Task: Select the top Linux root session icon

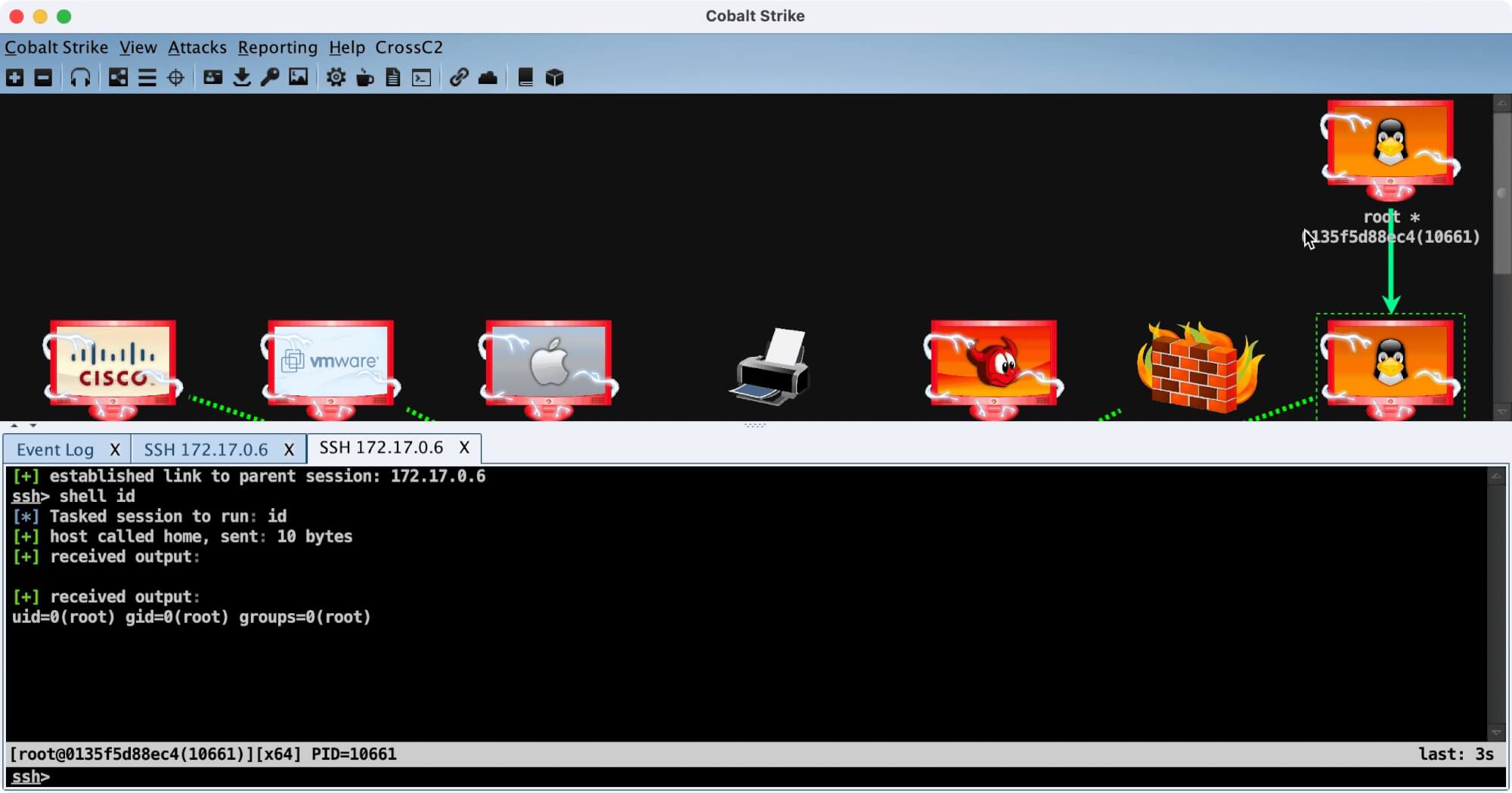Action: point(1390,150)
